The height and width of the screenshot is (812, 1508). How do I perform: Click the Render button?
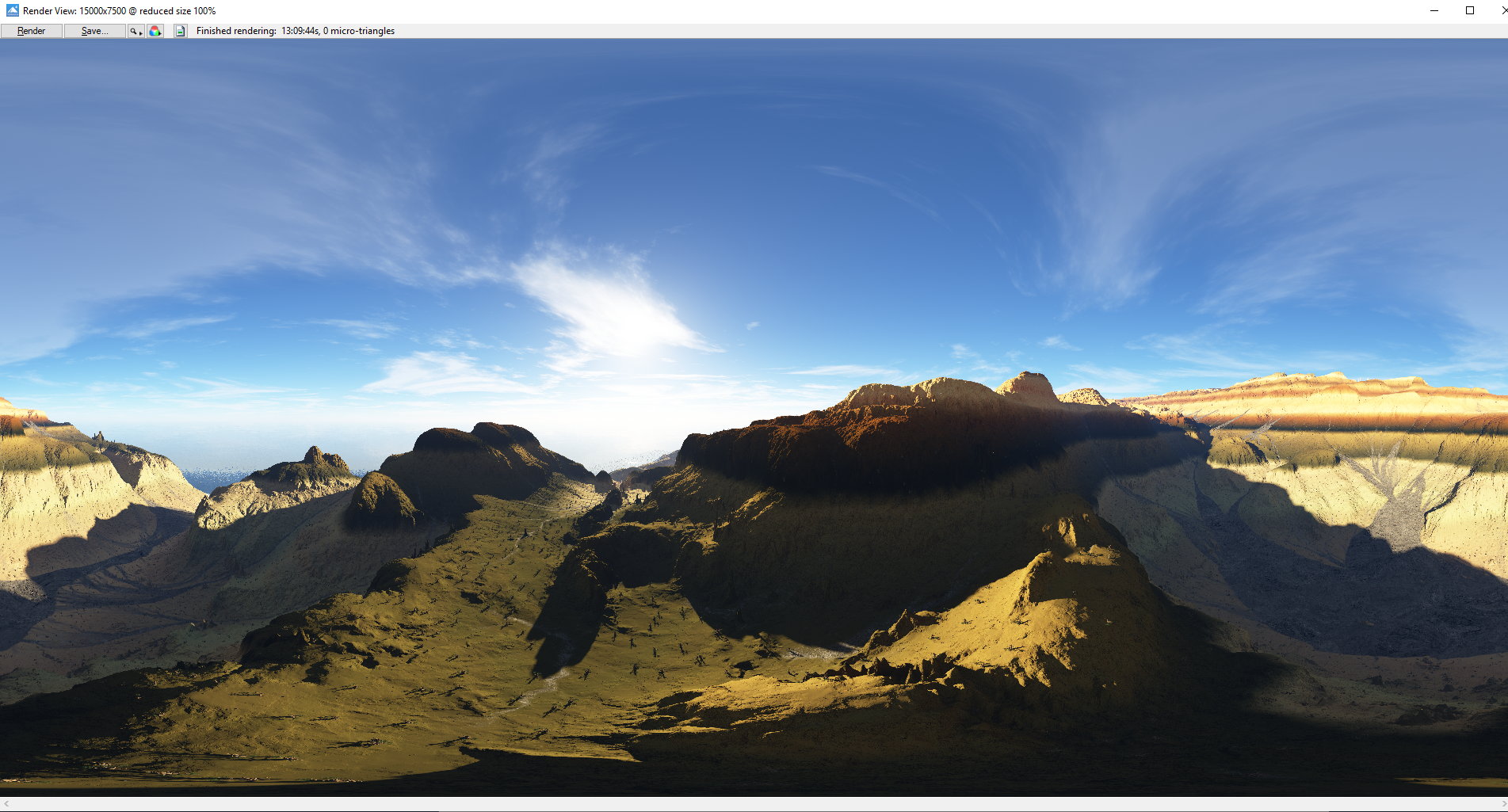(x=32, y=31)
